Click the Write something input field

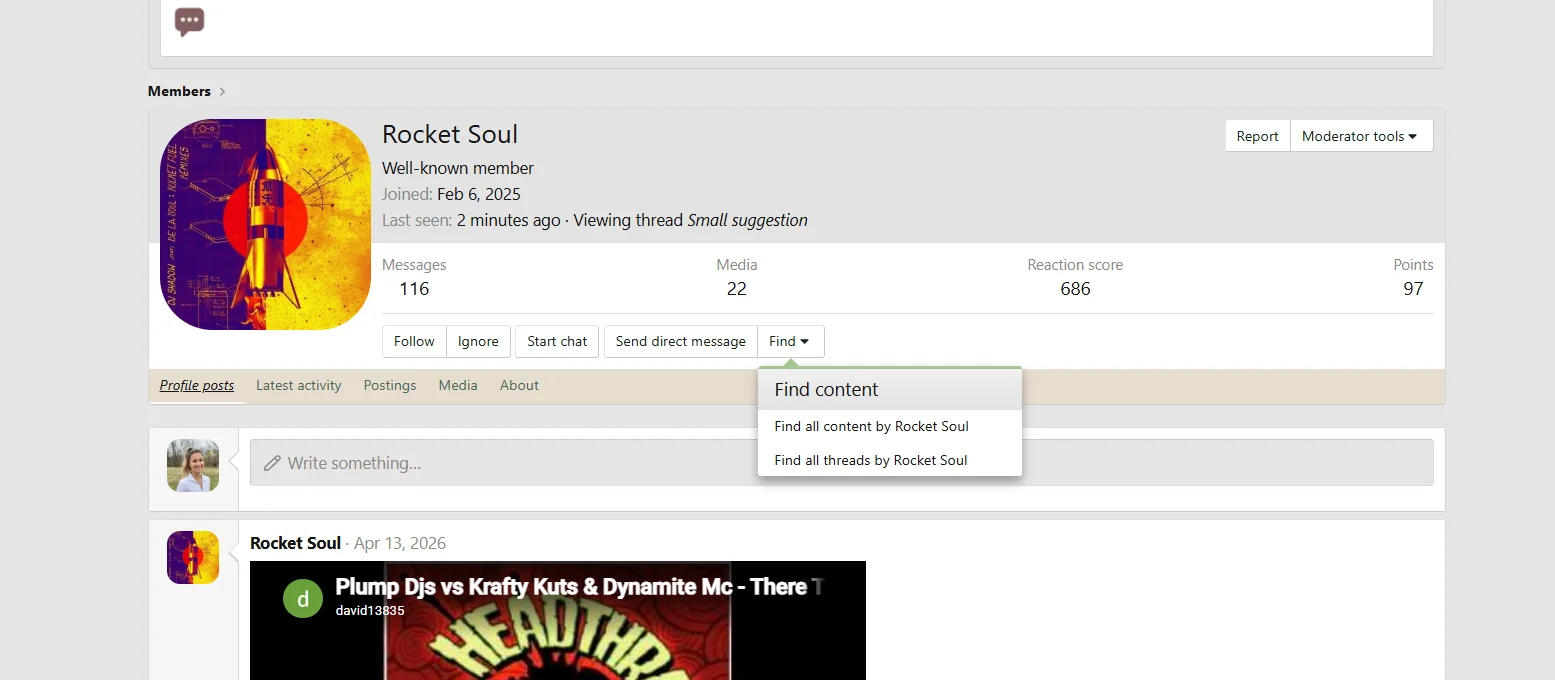pos(841,463)
